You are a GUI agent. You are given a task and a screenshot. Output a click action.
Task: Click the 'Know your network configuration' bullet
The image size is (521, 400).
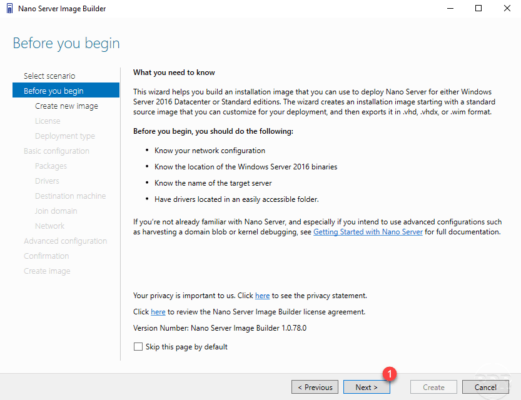pyautogui.click(x=210, y=151)
